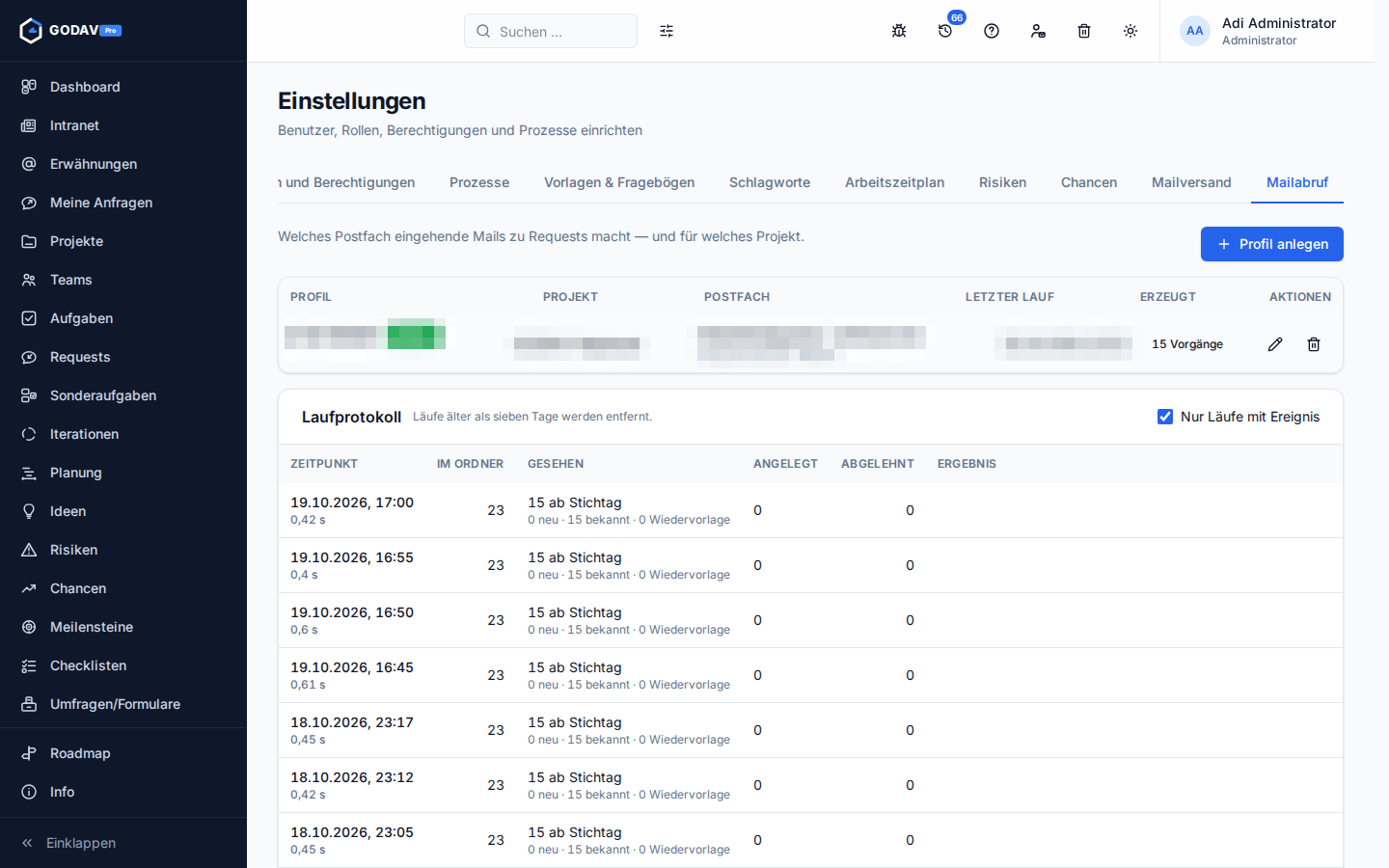Select log row 18.10.2026, 23:12
The image size is (1389, 868).
tap(810, 785)
